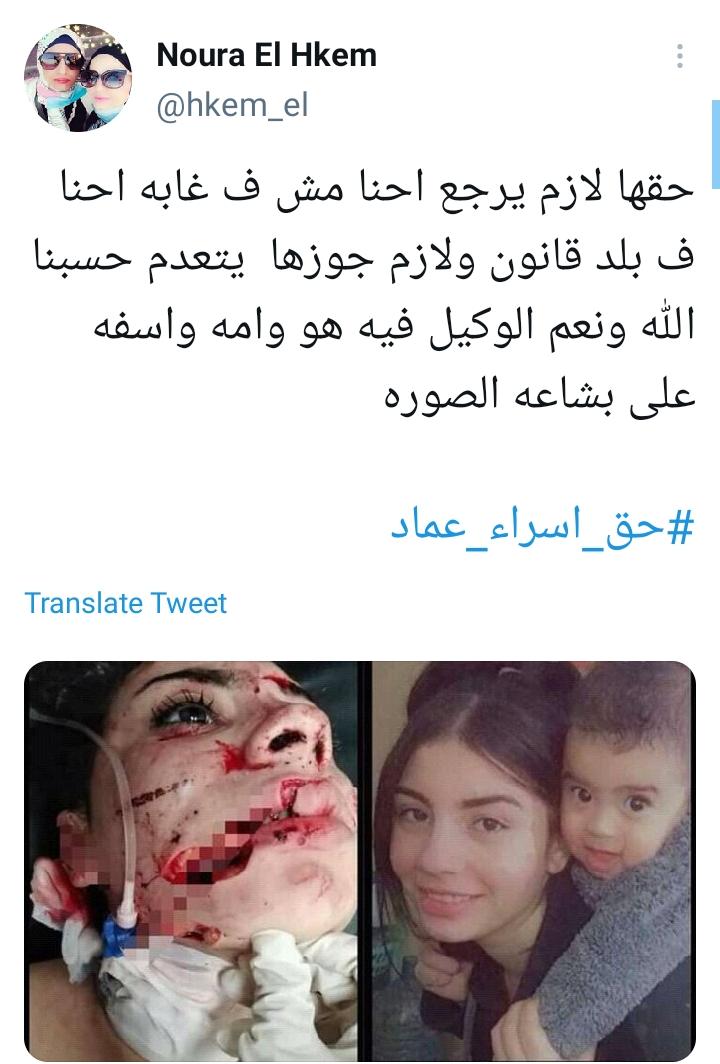Open the blue Arabic hashtag link
720x1064 pixels.
click(543, 527)
